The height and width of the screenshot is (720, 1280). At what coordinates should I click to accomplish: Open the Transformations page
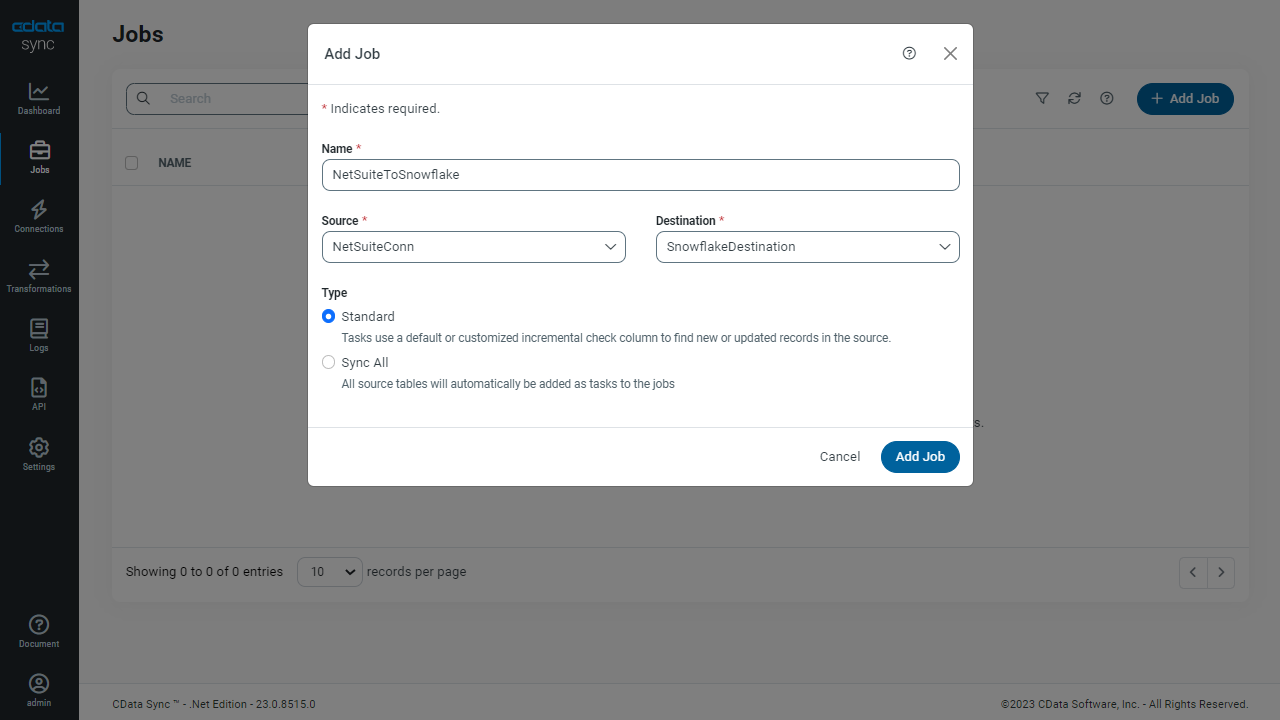[39, 276]
